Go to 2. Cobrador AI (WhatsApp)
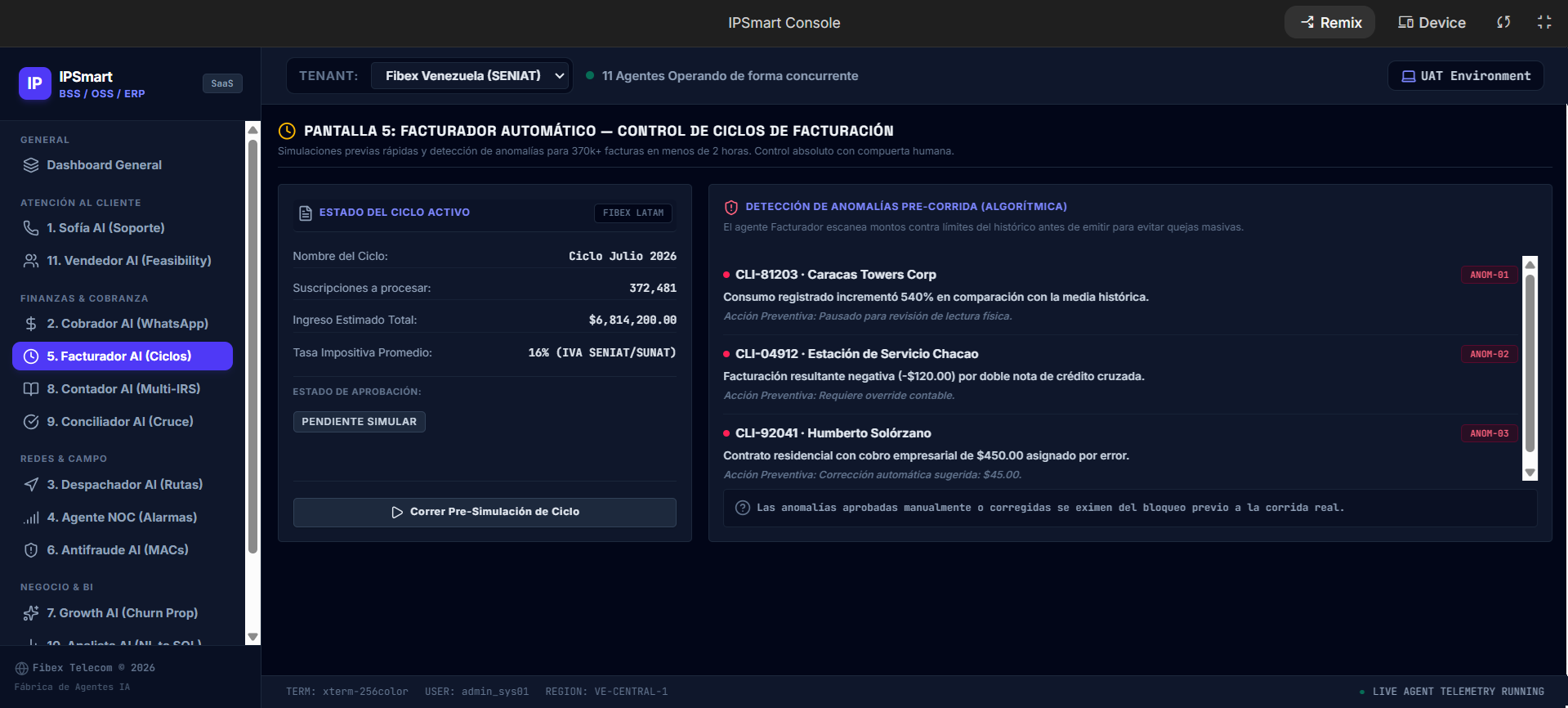 123,324
